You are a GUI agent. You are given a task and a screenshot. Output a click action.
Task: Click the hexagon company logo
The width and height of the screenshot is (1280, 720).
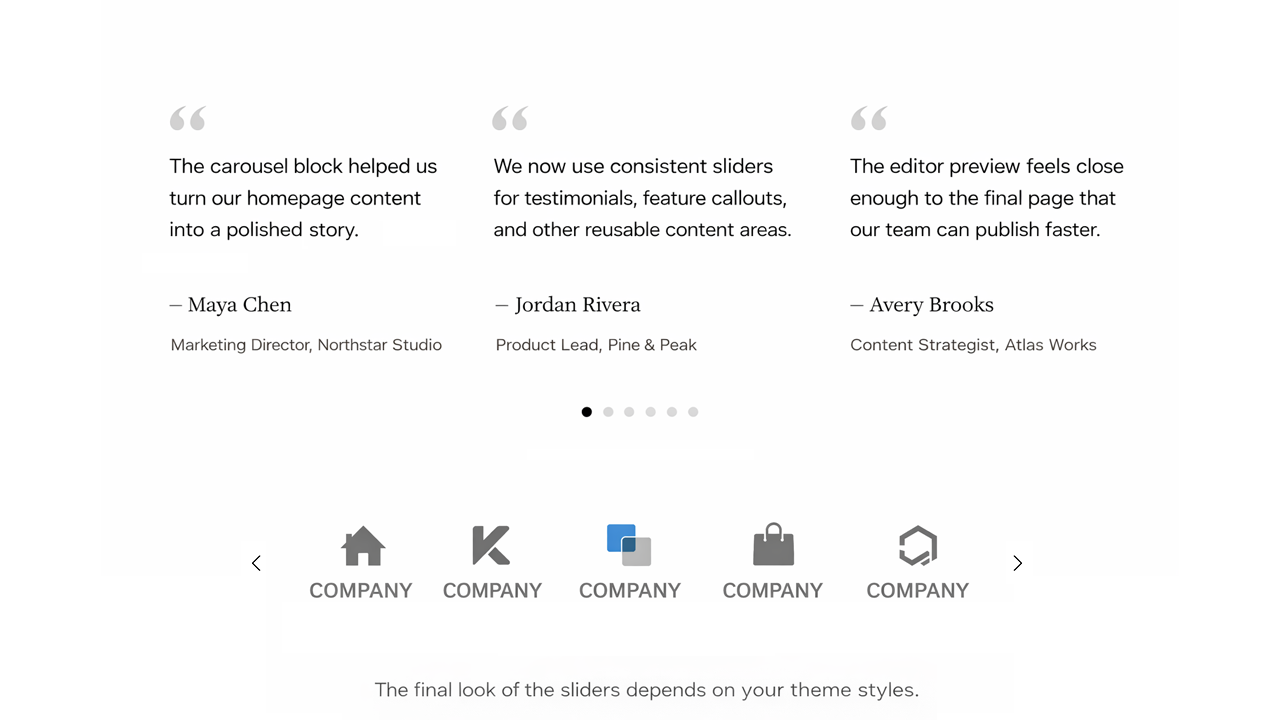[x=917, y=546]
